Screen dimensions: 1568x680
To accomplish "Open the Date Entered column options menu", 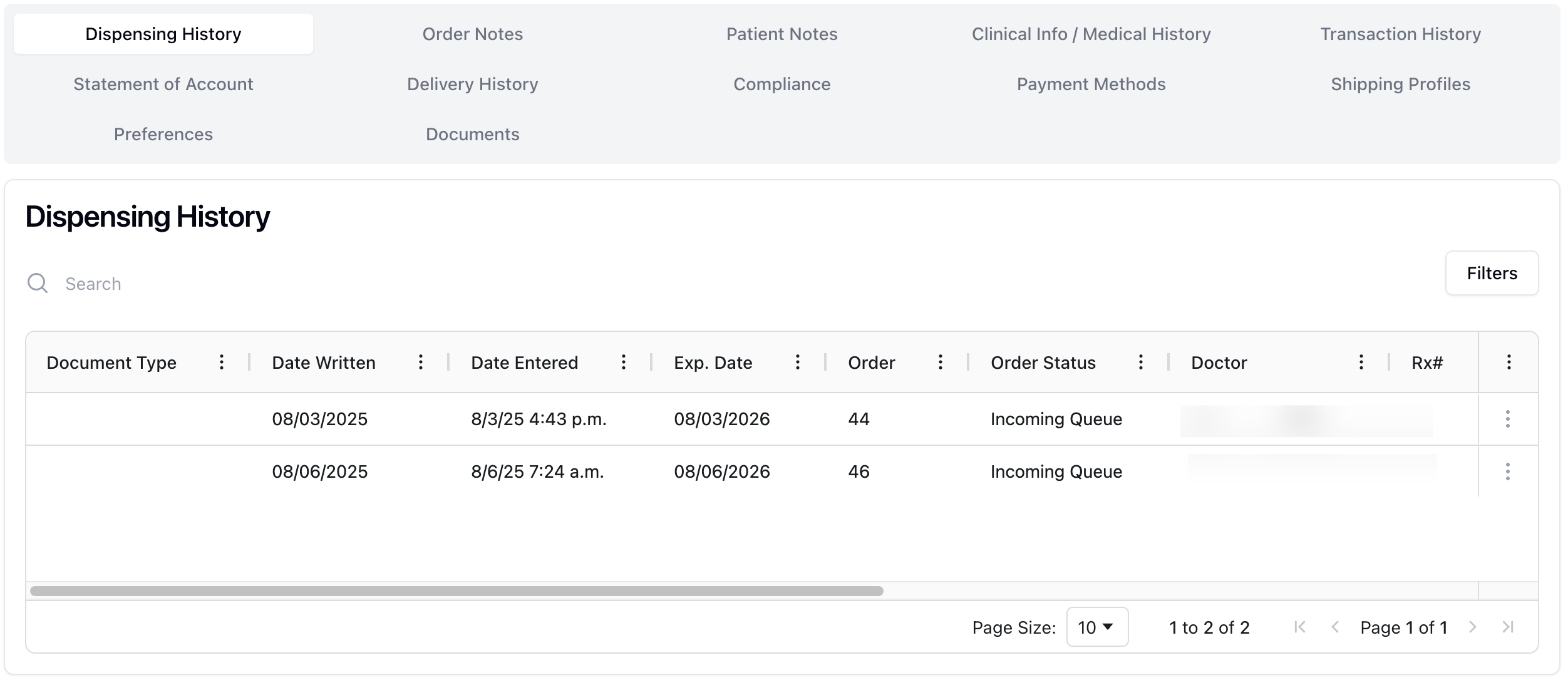I will [624, 362].
